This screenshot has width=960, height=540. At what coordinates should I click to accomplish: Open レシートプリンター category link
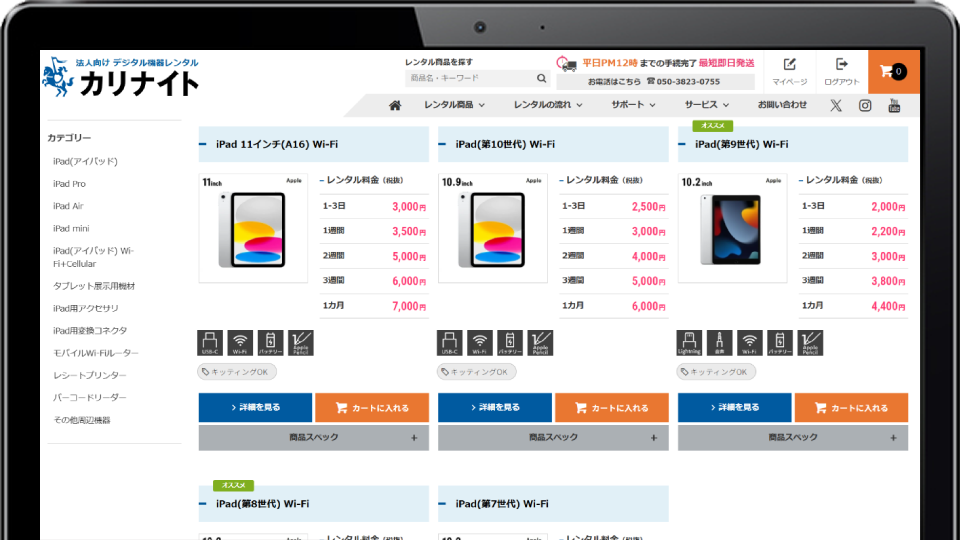tap(90, 375)
